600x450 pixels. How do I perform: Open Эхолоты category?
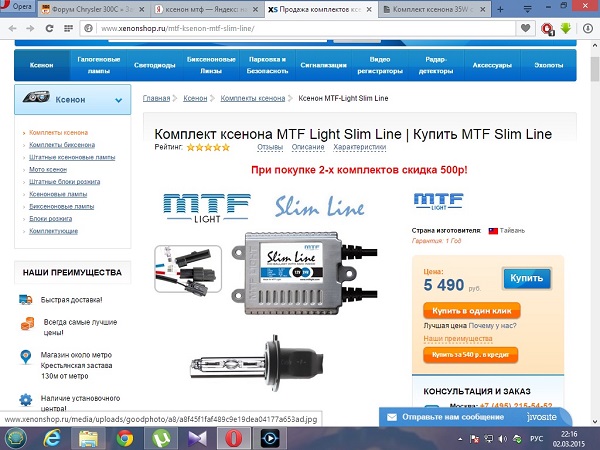[x=548, y=65]
